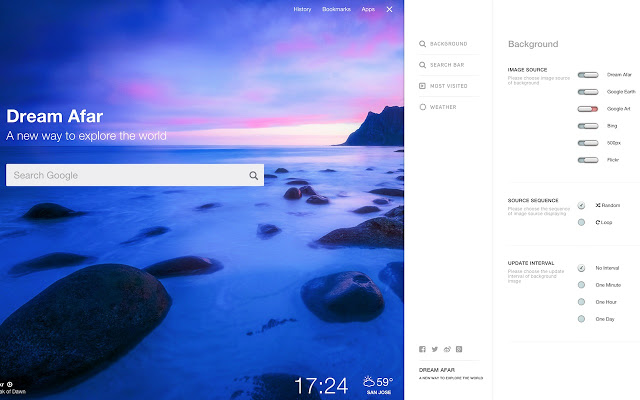
Task: Choose One Minute update interval
Action: [581, 285]
